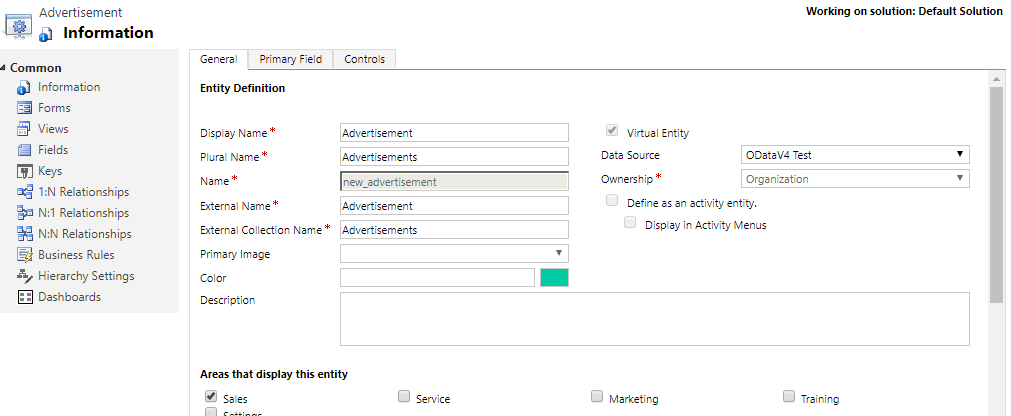The width and height of the screenshot is (1011, 416).
Task: Select 1:N Relationships in sidebar
Action: [83, 192]
